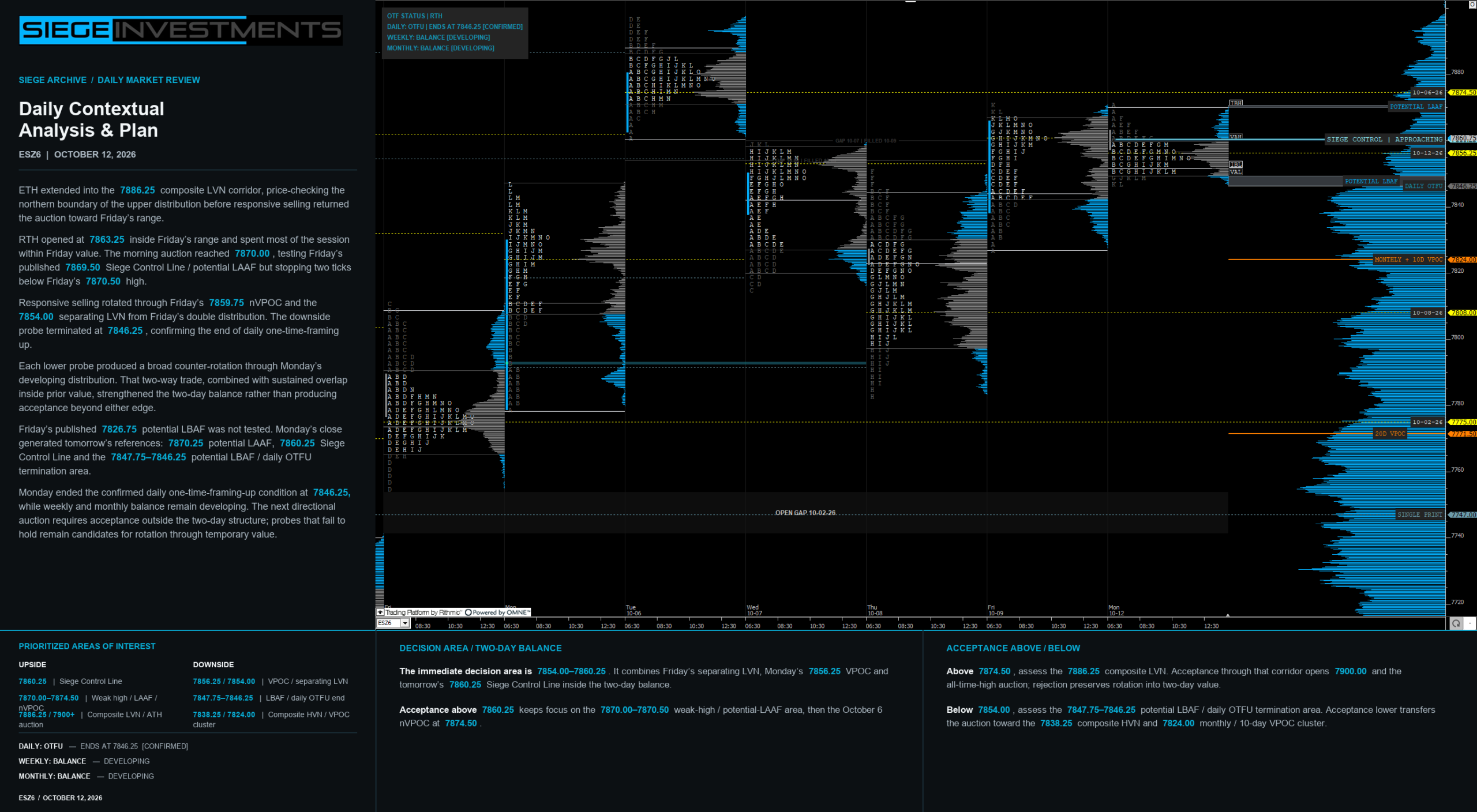Click the 10-08-26 date tag
Image resolution: width=1477 pixels, height=812 pixels.
coord(1427,313)
